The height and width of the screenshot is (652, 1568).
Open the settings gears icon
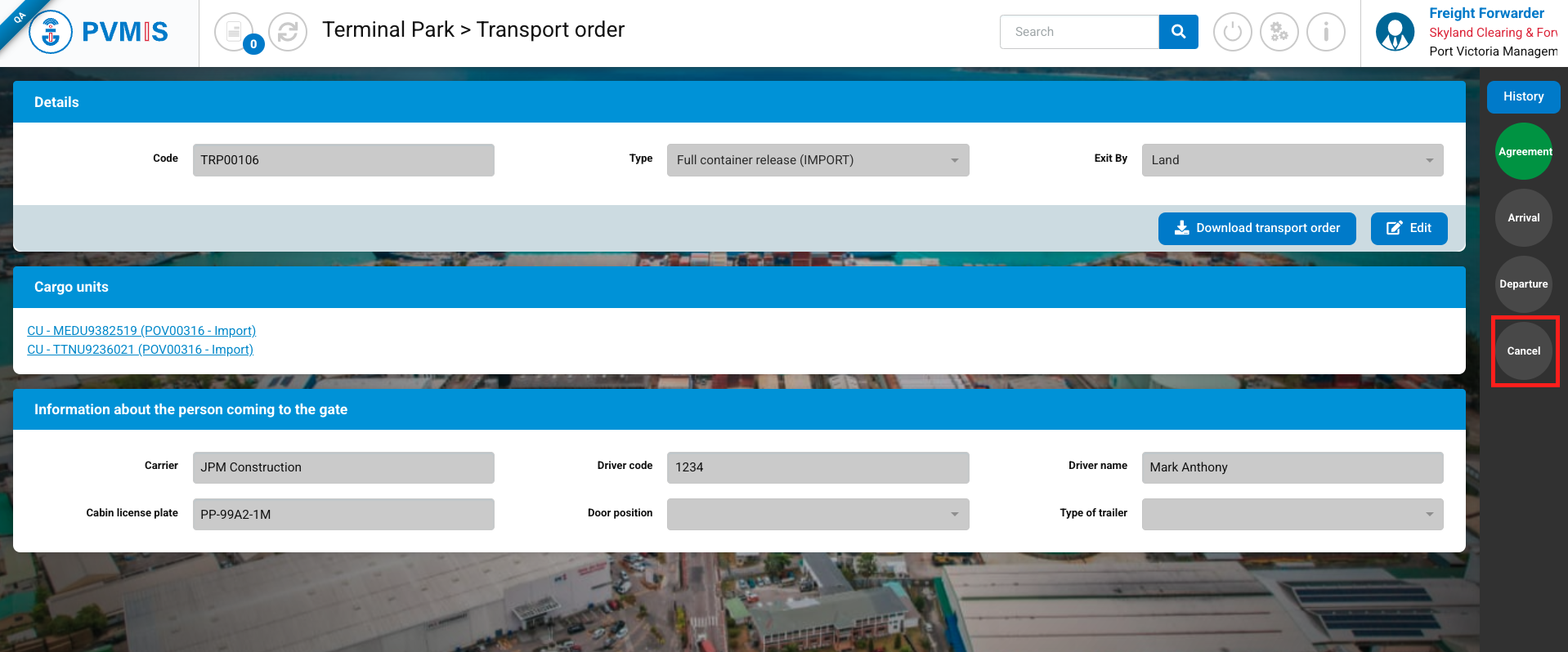[x=1279, y=33]
